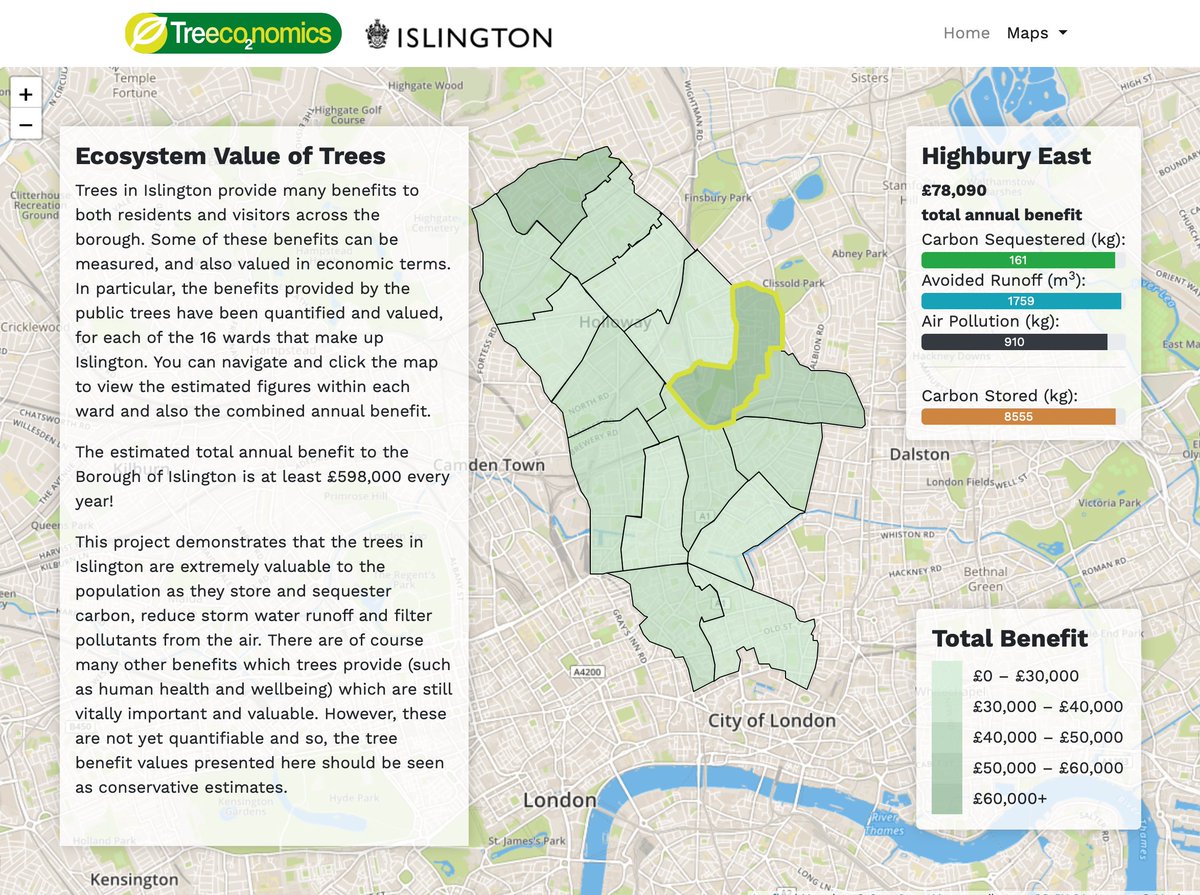
Task: Click the Islington council logo
Action: [458, 36]
